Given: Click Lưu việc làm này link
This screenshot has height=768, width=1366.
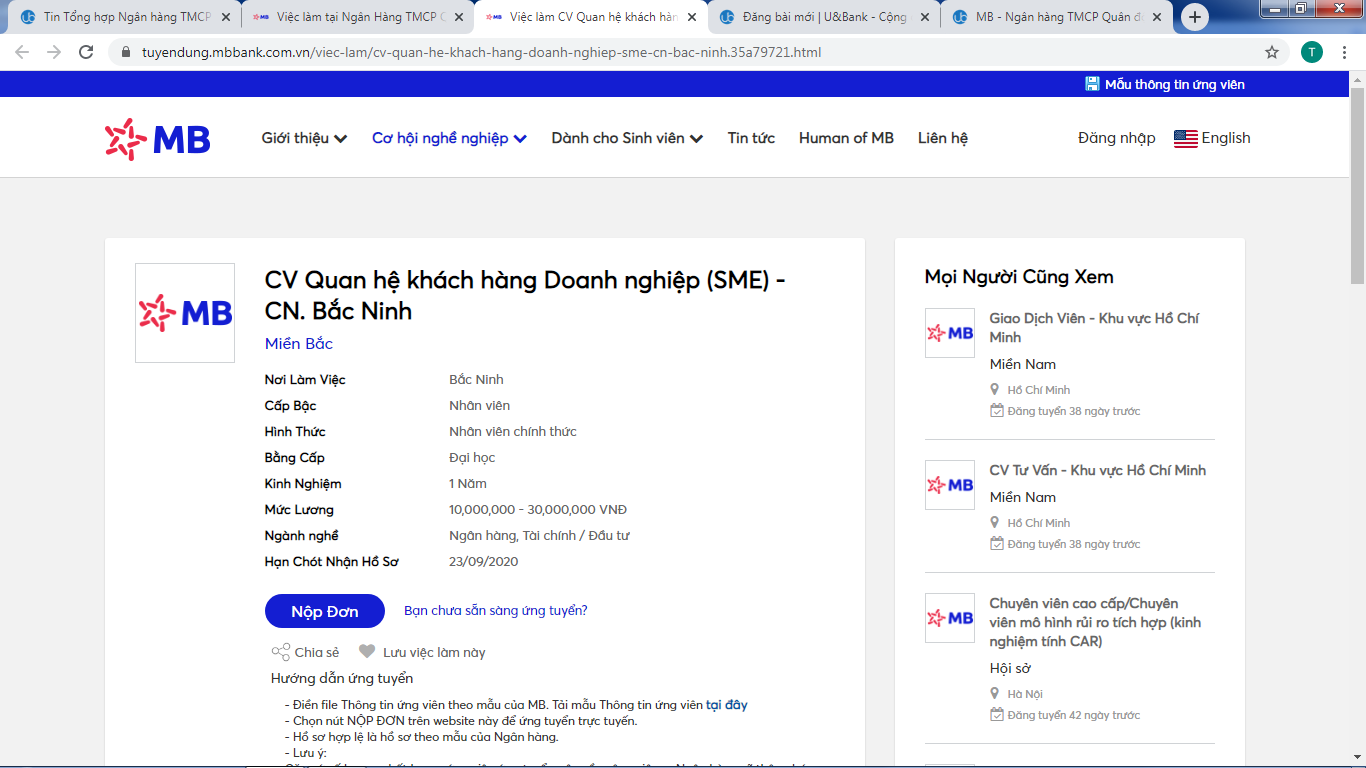Looking at the screenshot, I should [434, 652].
